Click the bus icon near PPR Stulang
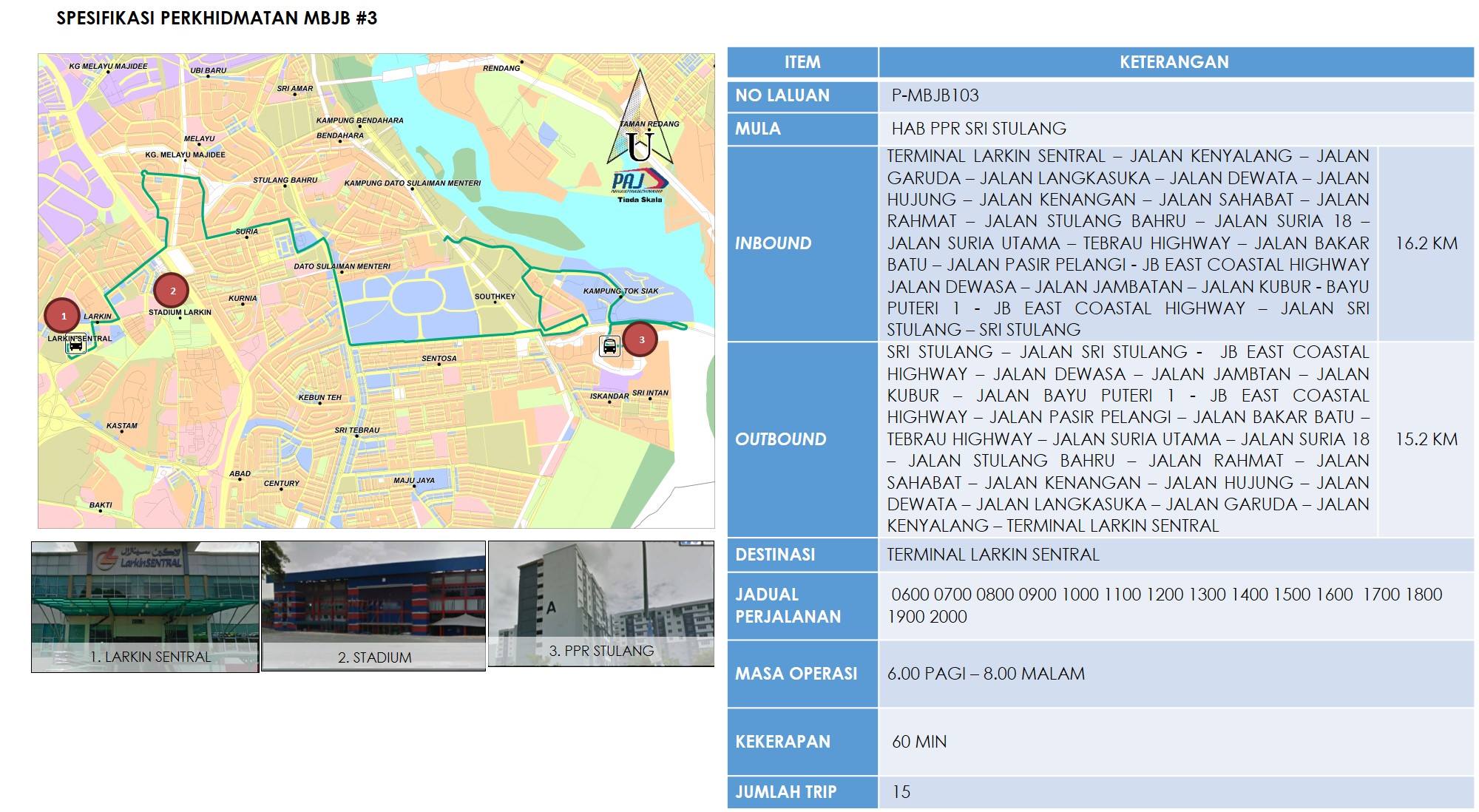The height and width of the screenshot is (812, 1479). pyautogui.click(x=609, y=346)
